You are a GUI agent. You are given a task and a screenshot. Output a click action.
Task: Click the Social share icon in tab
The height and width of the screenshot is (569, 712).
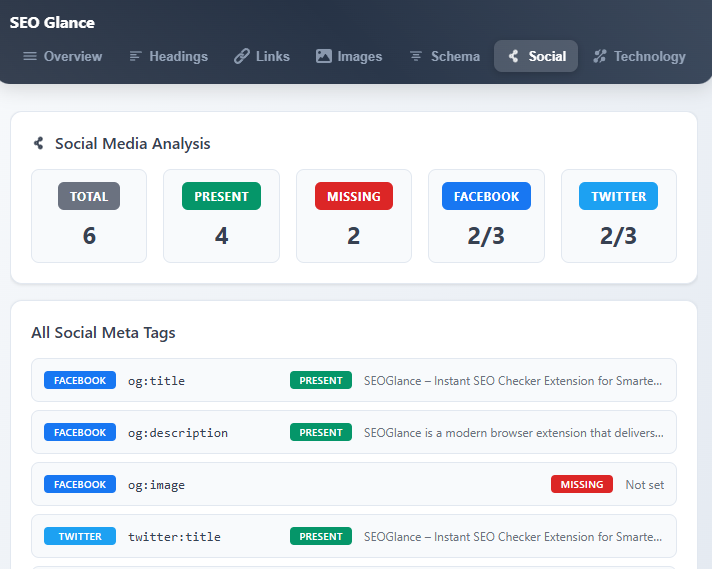[x=514, y=56]
